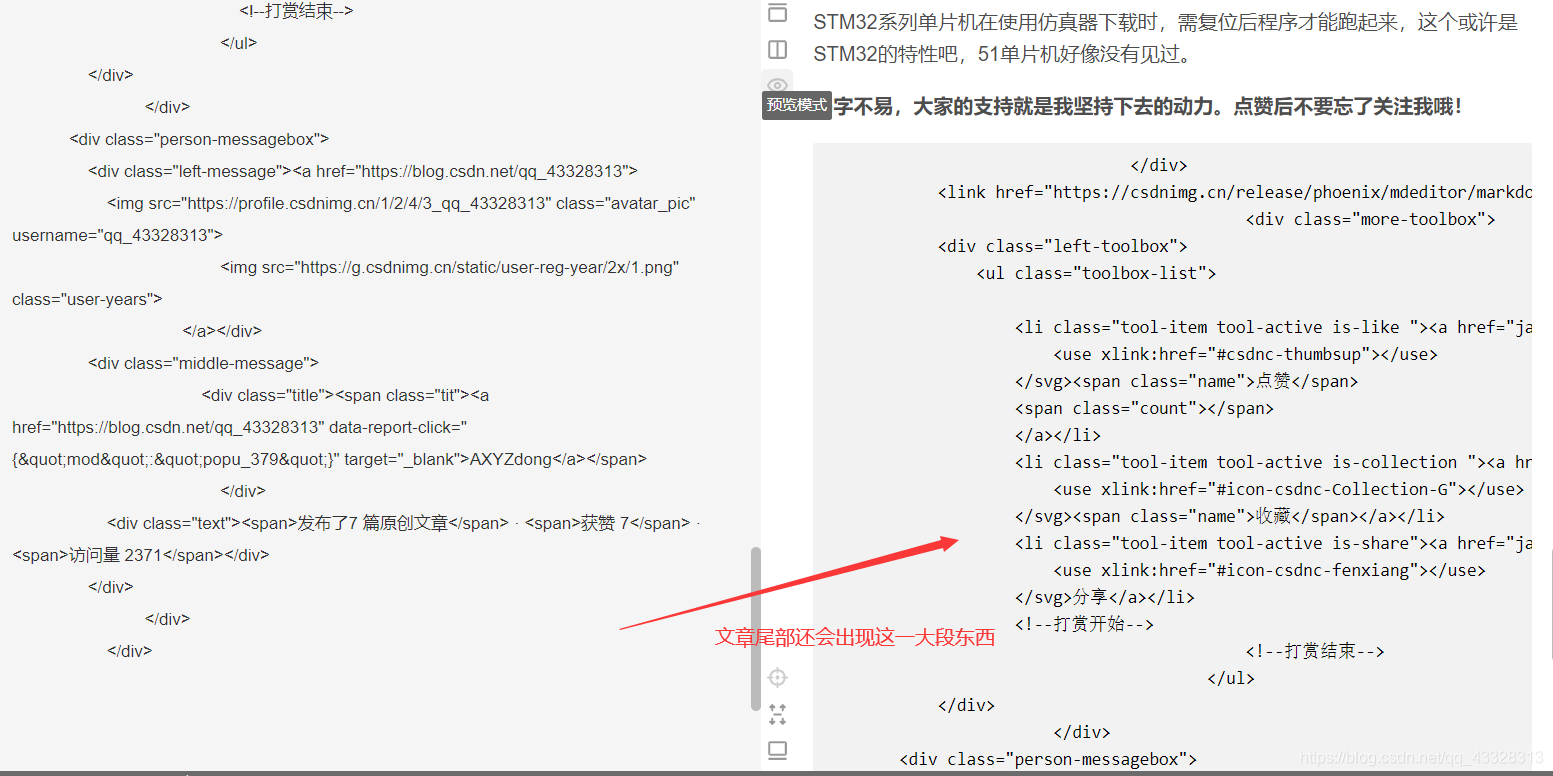
Task: Click person-messagebox div line in preview
Action: [1048, 759]
